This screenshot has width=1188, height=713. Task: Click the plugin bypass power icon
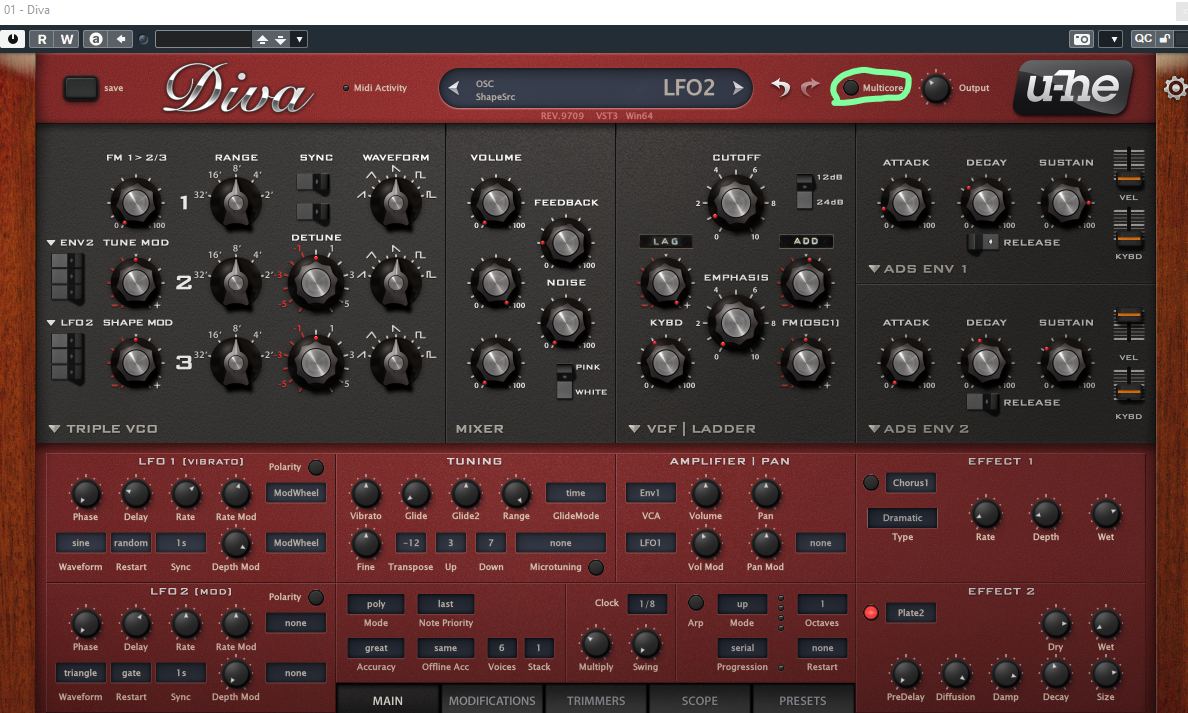pos(13,39)
